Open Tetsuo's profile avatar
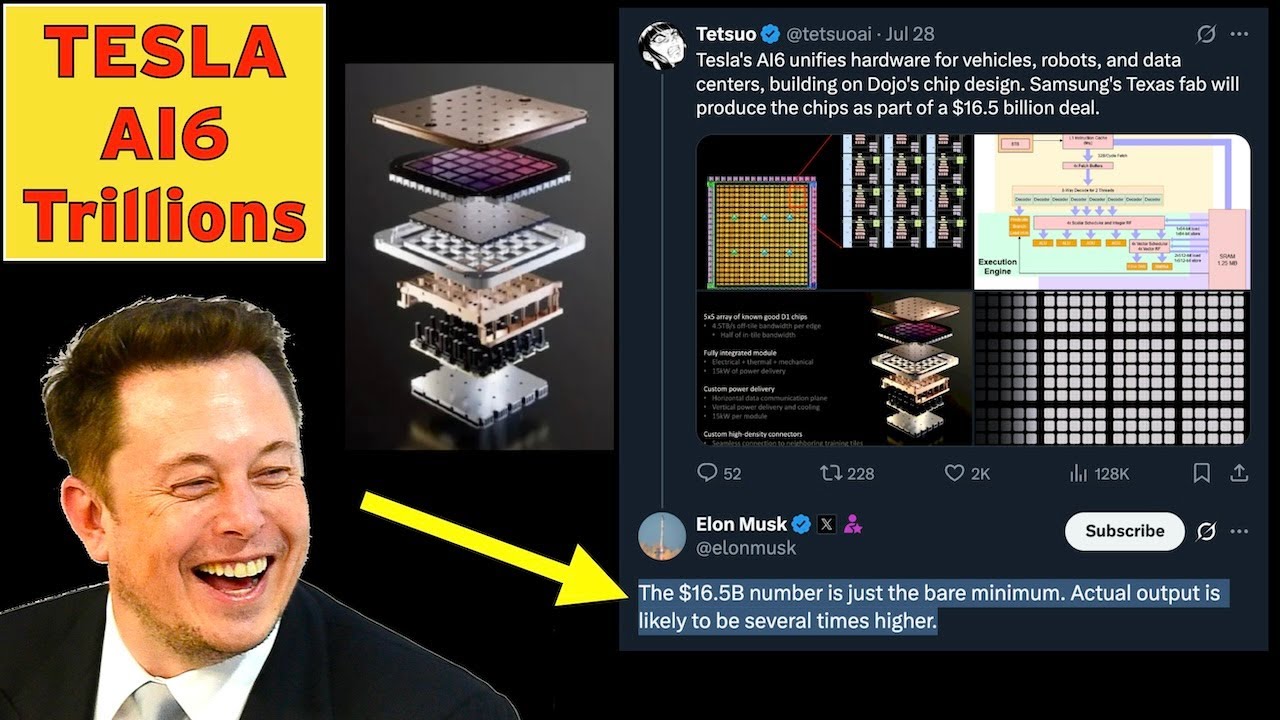 (x=661, y=46)
